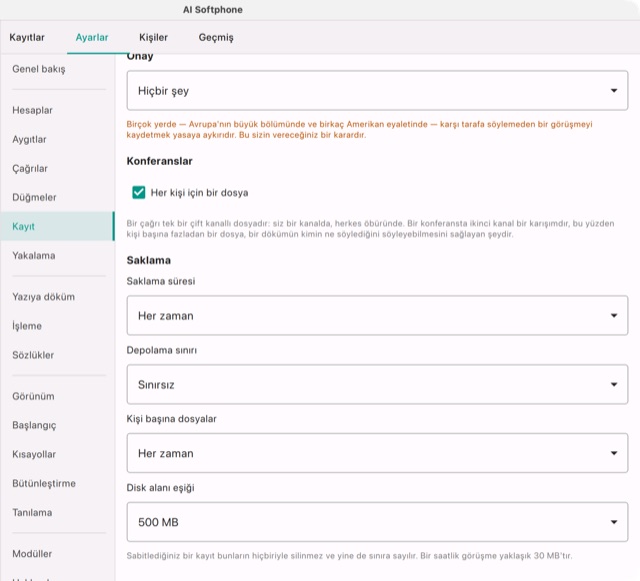Click the Saklama süresi label
Image resolution: width=640 pixels, height=581 pixels.
161,281
